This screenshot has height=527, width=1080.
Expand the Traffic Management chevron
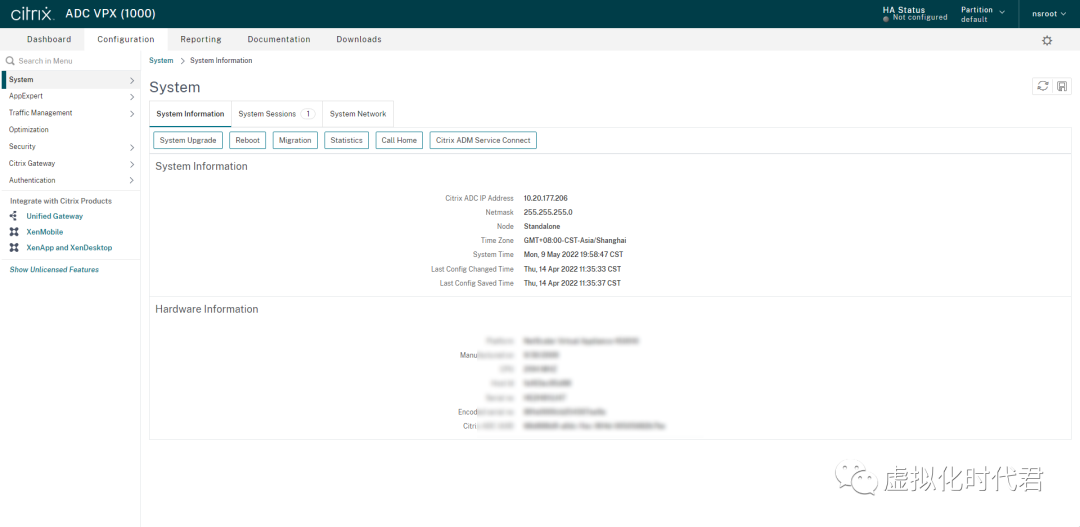pos(132,114)
